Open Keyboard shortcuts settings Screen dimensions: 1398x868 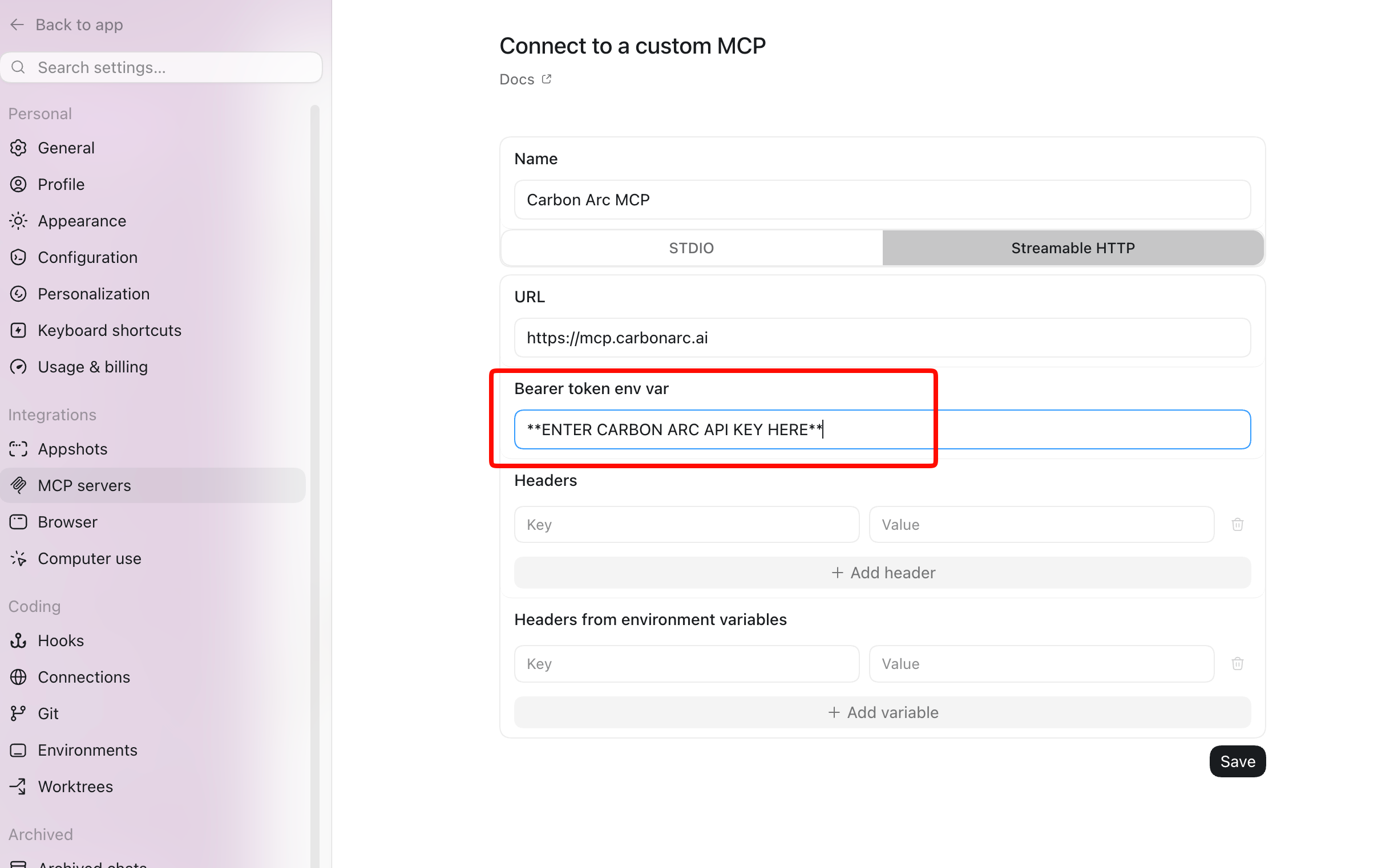coord(153,332)
